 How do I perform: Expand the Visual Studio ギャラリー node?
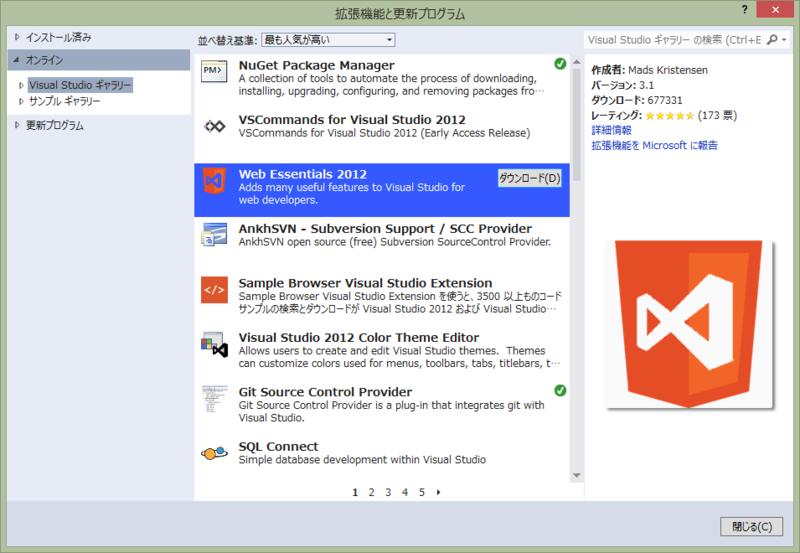pos(21,85)
